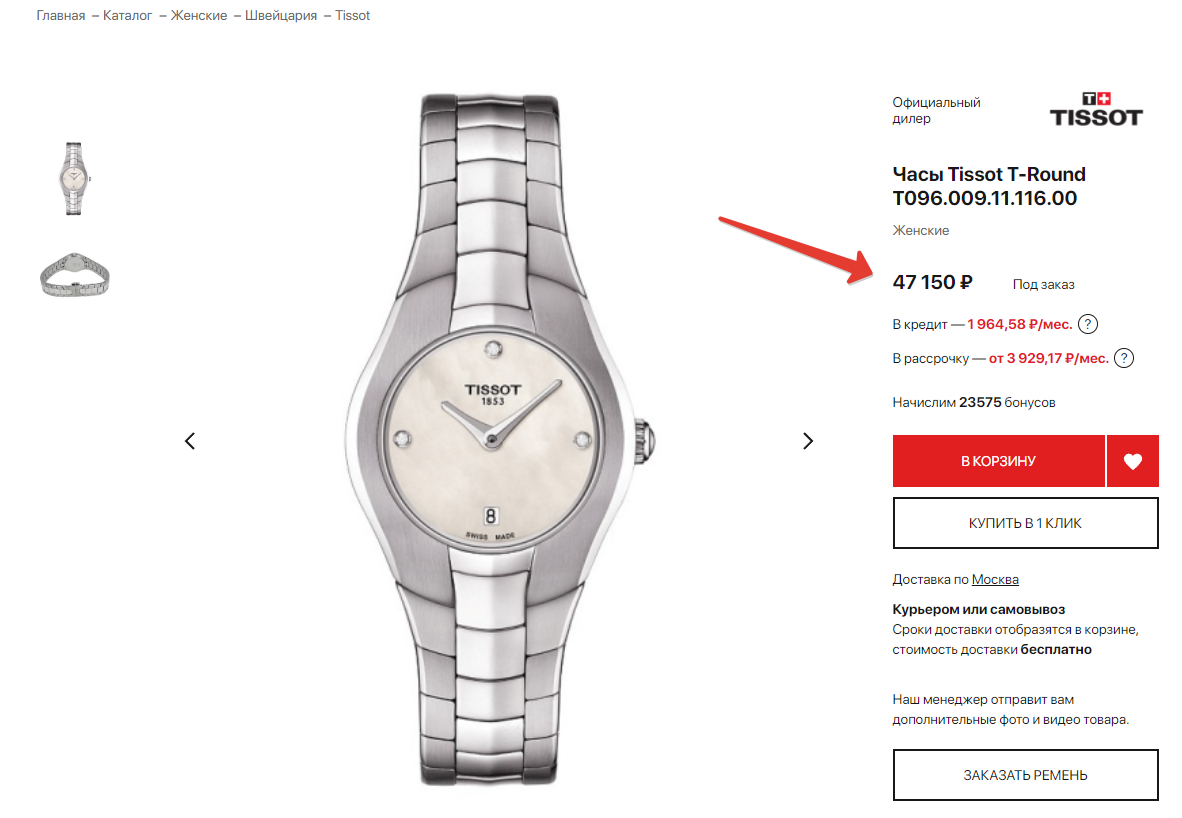
Task: Add watch to favorites with heart icon
Action: point(1132,461)
